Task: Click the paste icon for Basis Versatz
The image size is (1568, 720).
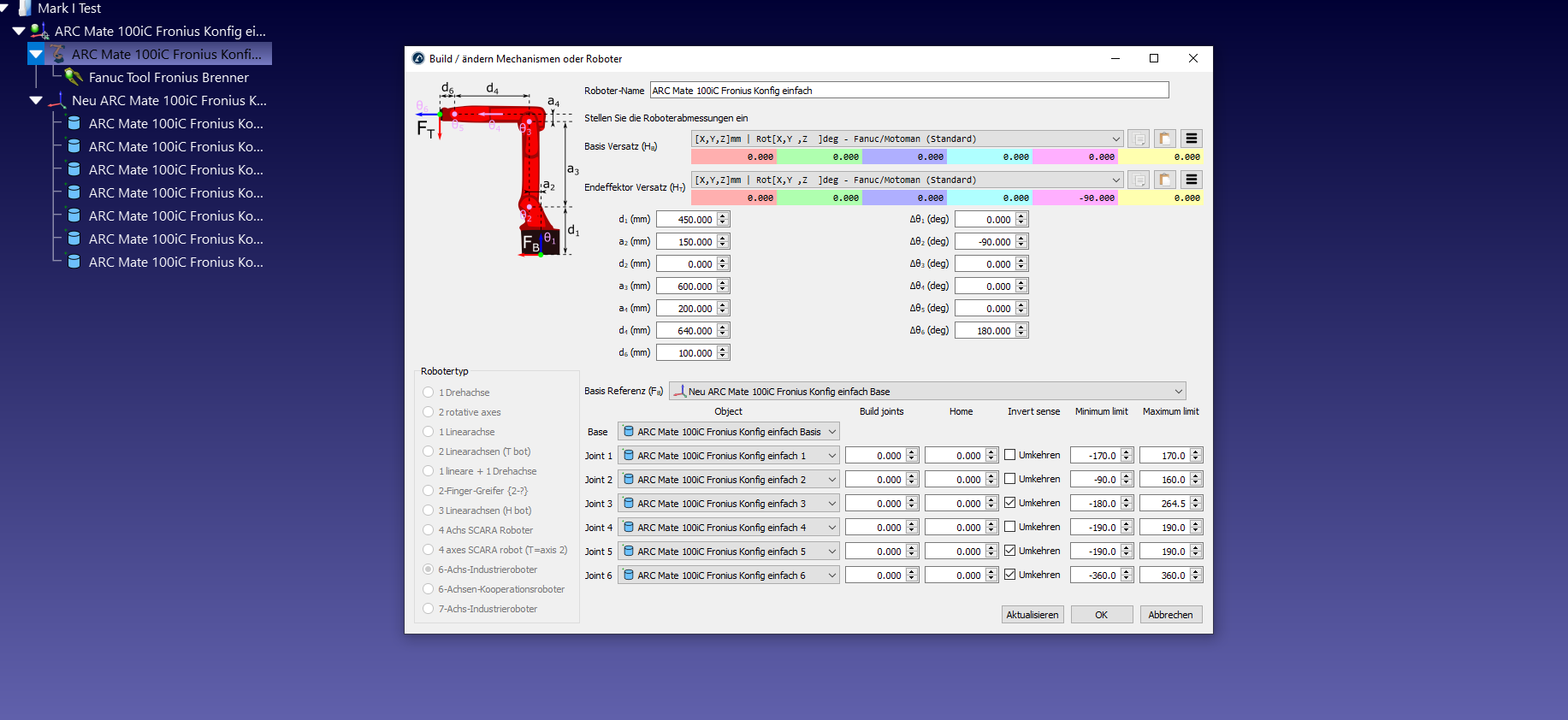Action: [1164, 139]
